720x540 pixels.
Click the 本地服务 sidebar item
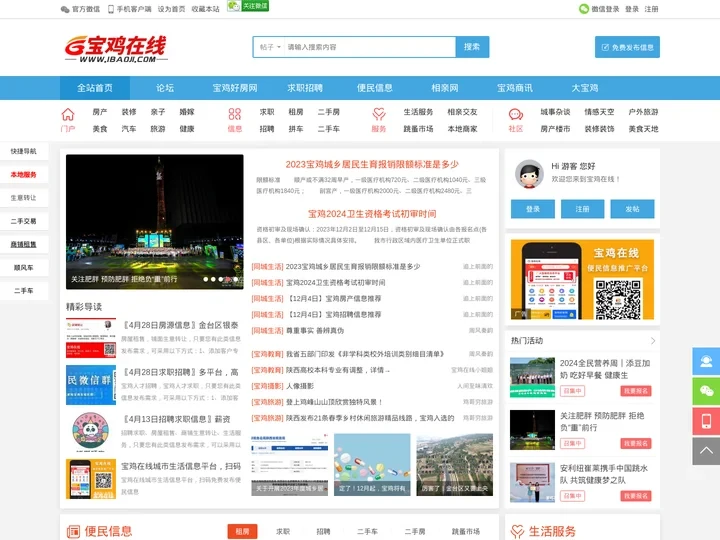click(24, 174)
